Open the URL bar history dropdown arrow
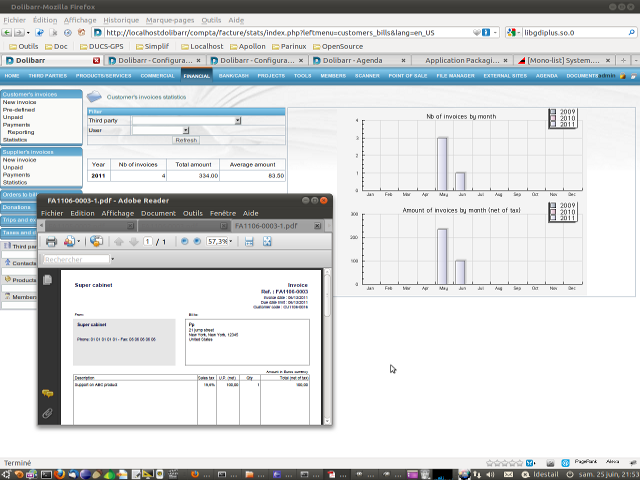 (496, 32)
